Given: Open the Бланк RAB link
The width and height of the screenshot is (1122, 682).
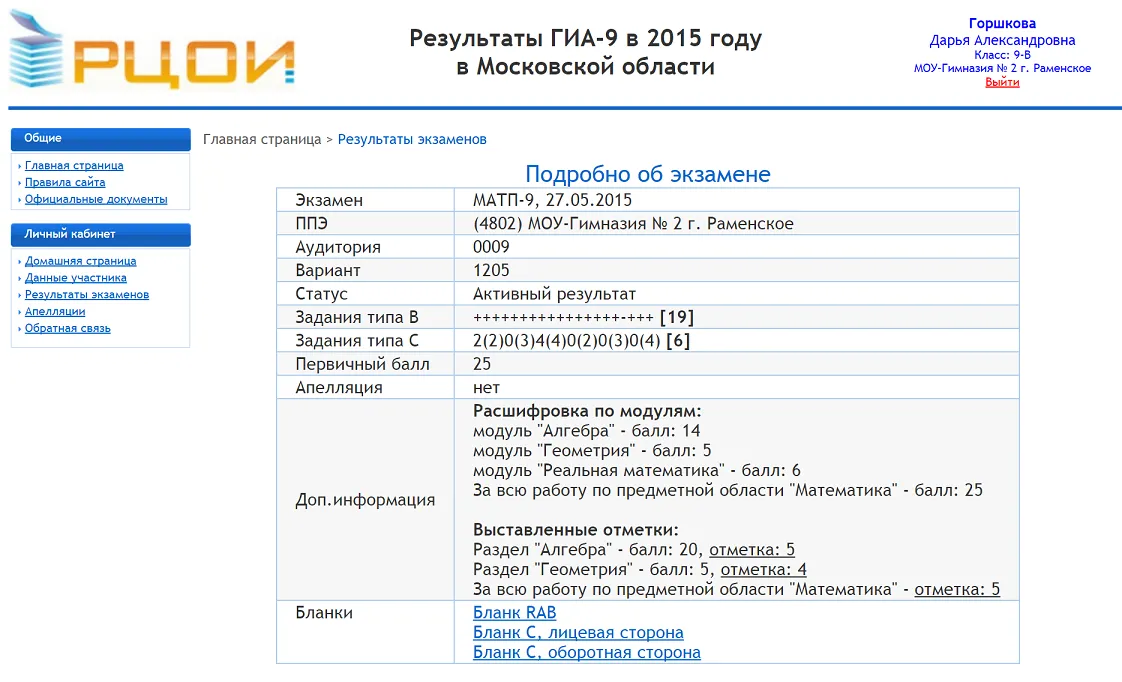Looking at the screenshot, I should coord(514,613).
